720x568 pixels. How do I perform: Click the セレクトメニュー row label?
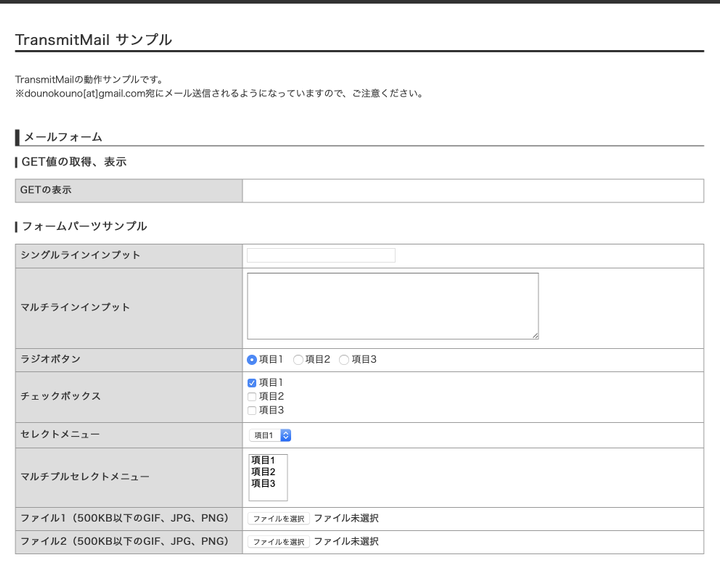click(x=60, y=434)
